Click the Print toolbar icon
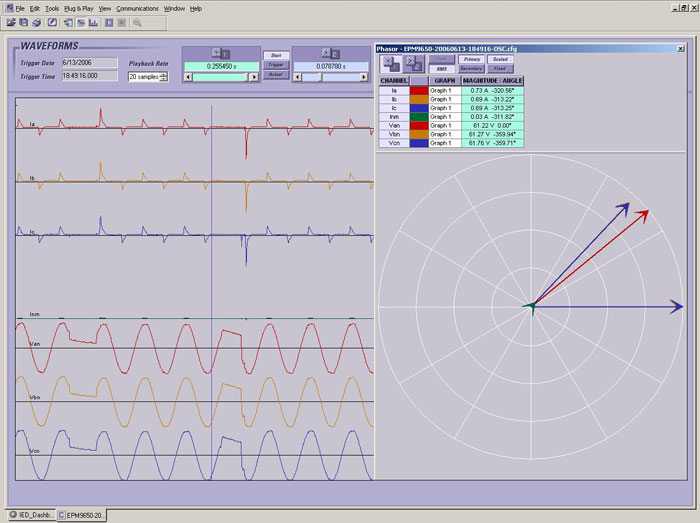Image resolution: width=700 pixels, height=523 pixels. coord(37,22)
